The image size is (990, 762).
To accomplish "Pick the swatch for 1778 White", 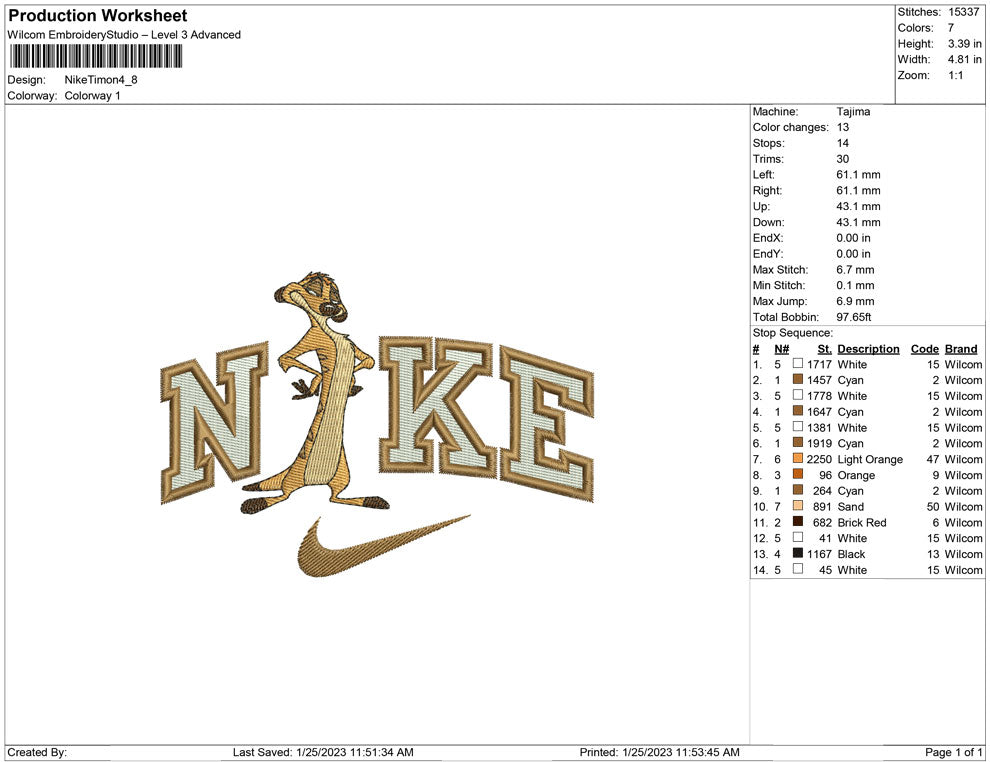I will [798, 395].
